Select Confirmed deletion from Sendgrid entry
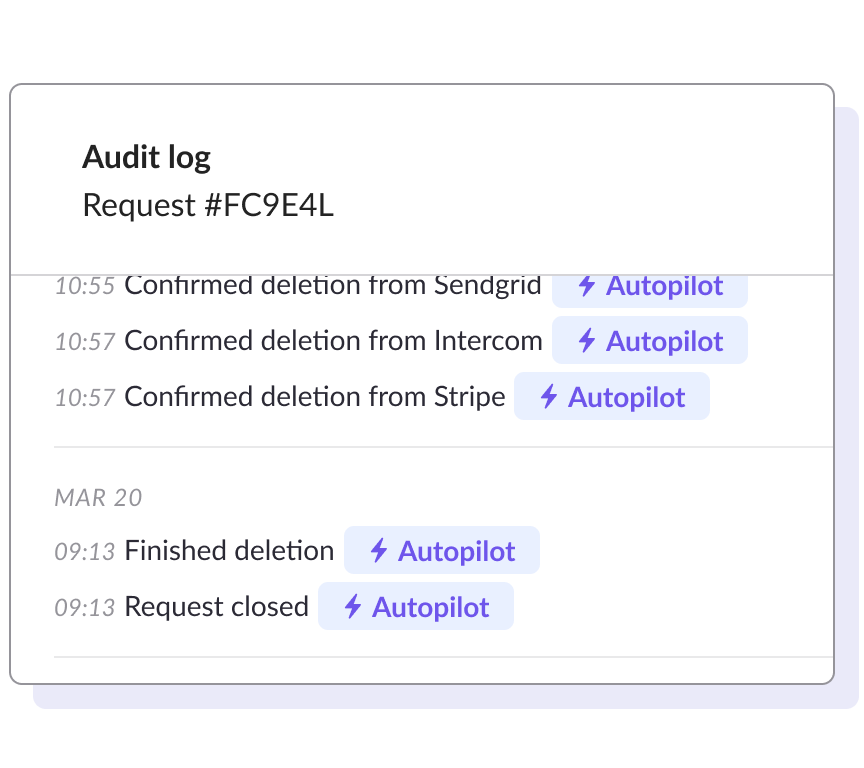 tap(332, 286)
